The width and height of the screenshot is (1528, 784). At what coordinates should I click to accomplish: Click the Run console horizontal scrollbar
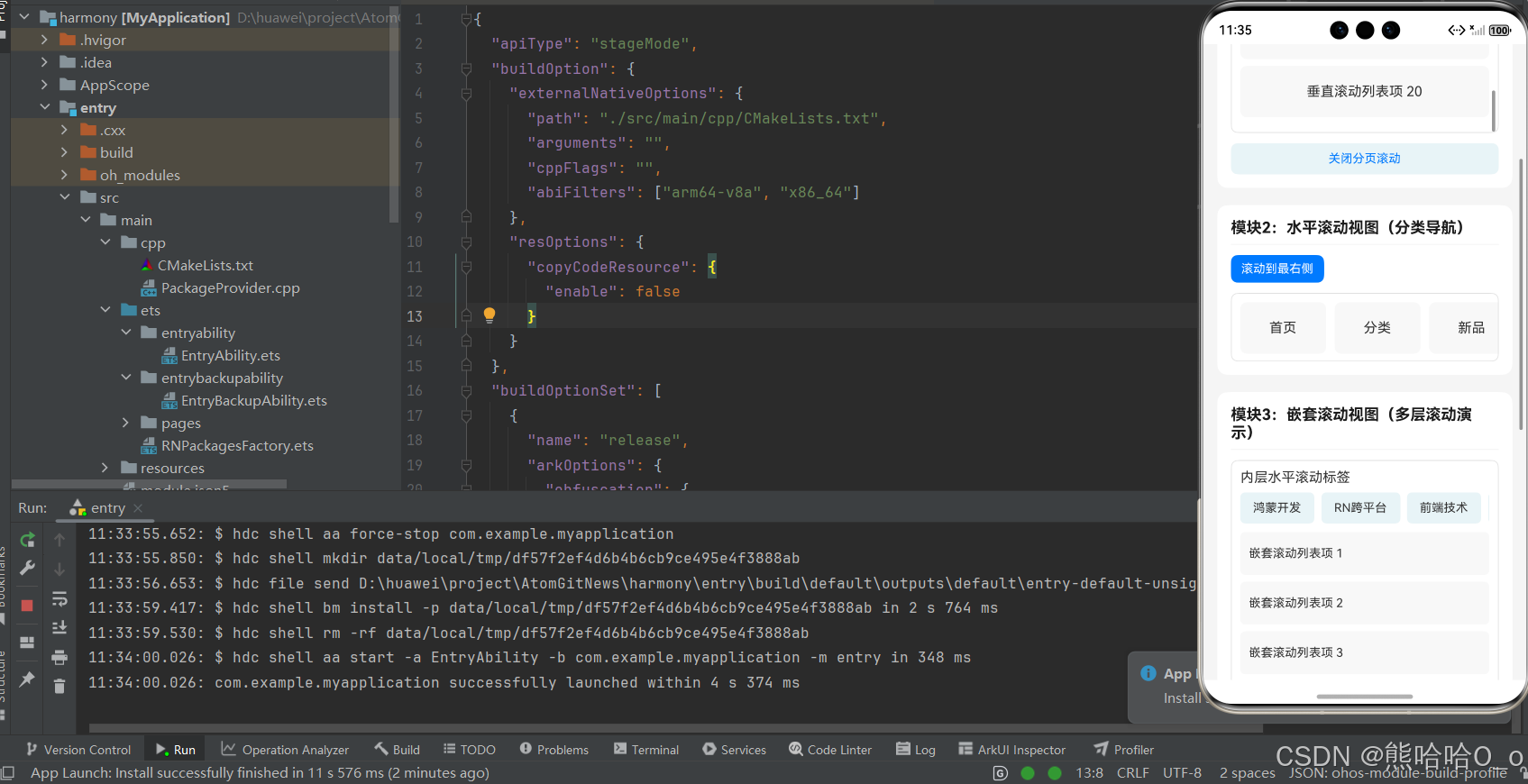click(676, 728)
